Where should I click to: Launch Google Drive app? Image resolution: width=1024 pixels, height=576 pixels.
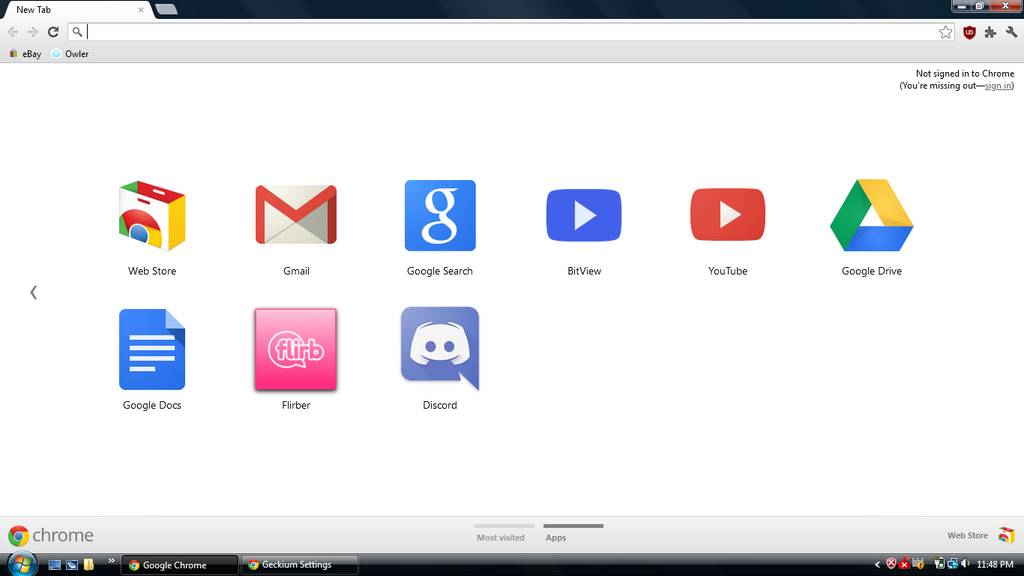point(871,216)
